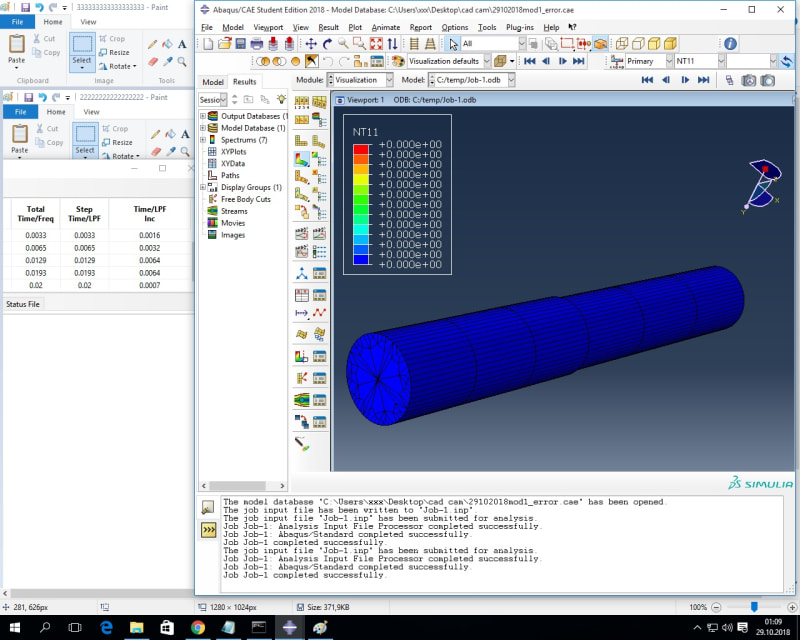Toggle shaded render style cube
800x640 pixels.
pyautogui.click(x=670, y=44)
